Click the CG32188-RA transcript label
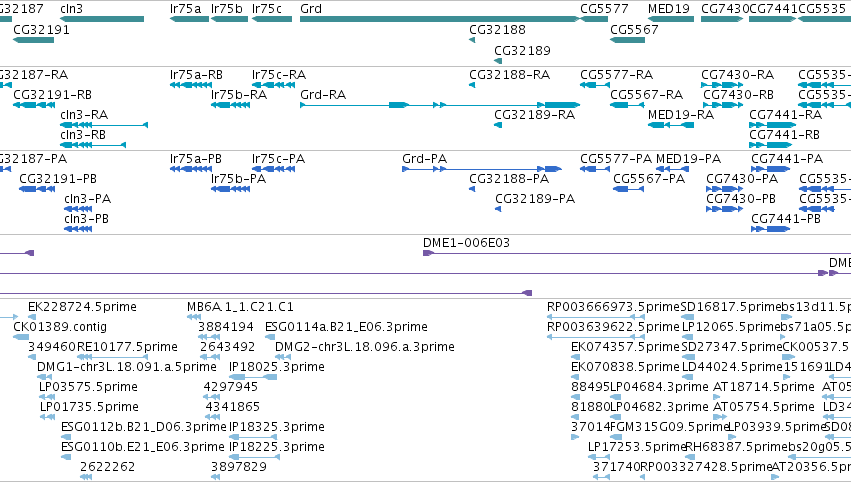 510,74
